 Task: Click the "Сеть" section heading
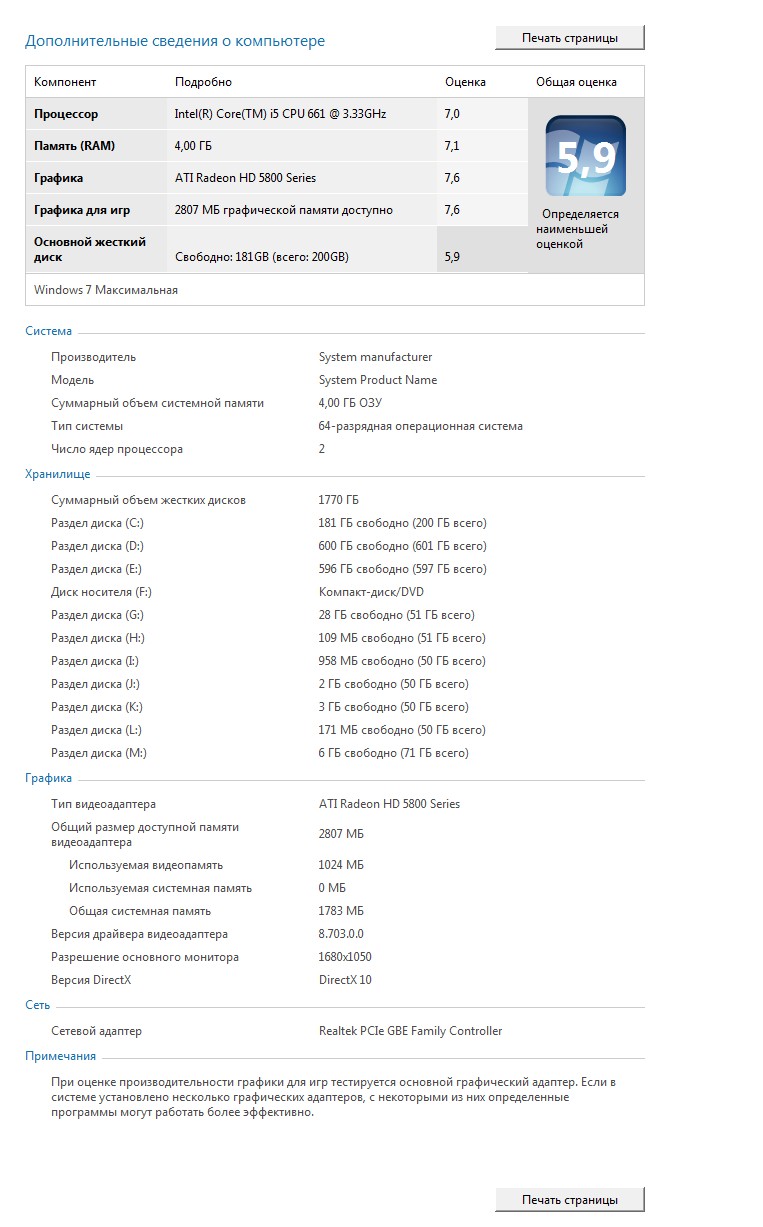[x=38, y=1005]
